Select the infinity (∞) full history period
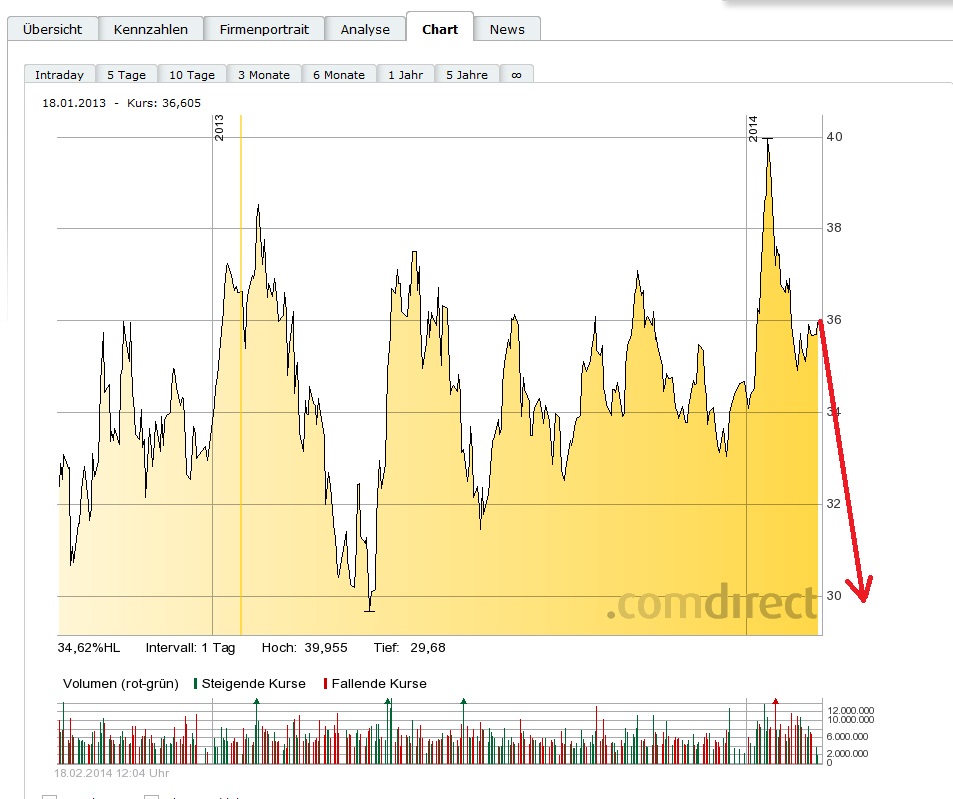Screen dimensions: 953x799 pos(516,73)
